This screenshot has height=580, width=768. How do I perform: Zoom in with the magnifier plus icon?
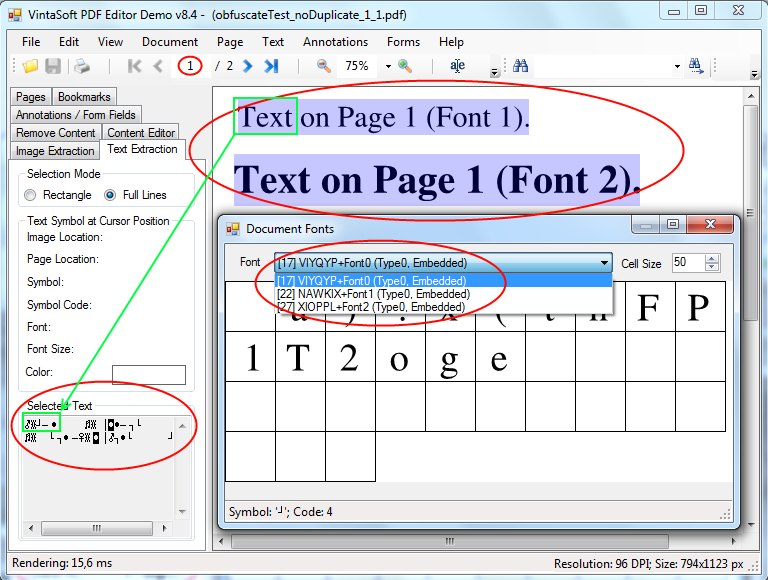(x=405, y=66)
